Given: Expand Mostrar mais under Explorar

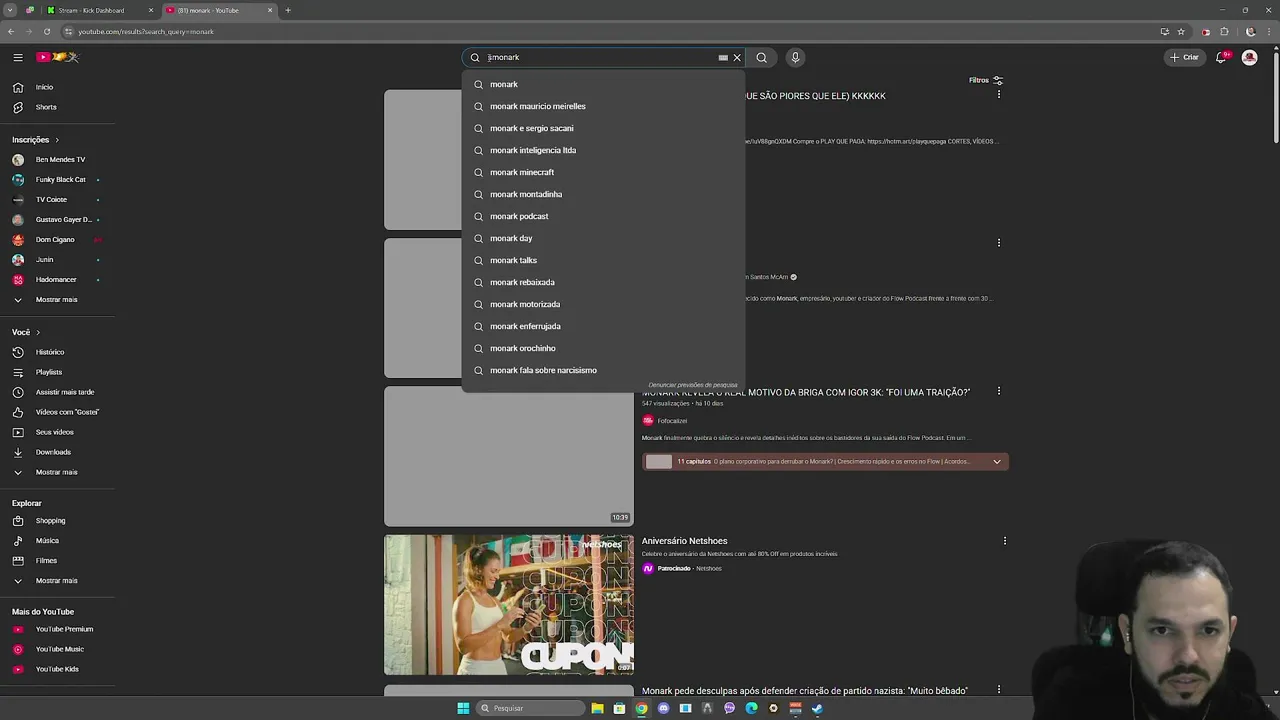Looking at the screenshot, I should point(57,581).
